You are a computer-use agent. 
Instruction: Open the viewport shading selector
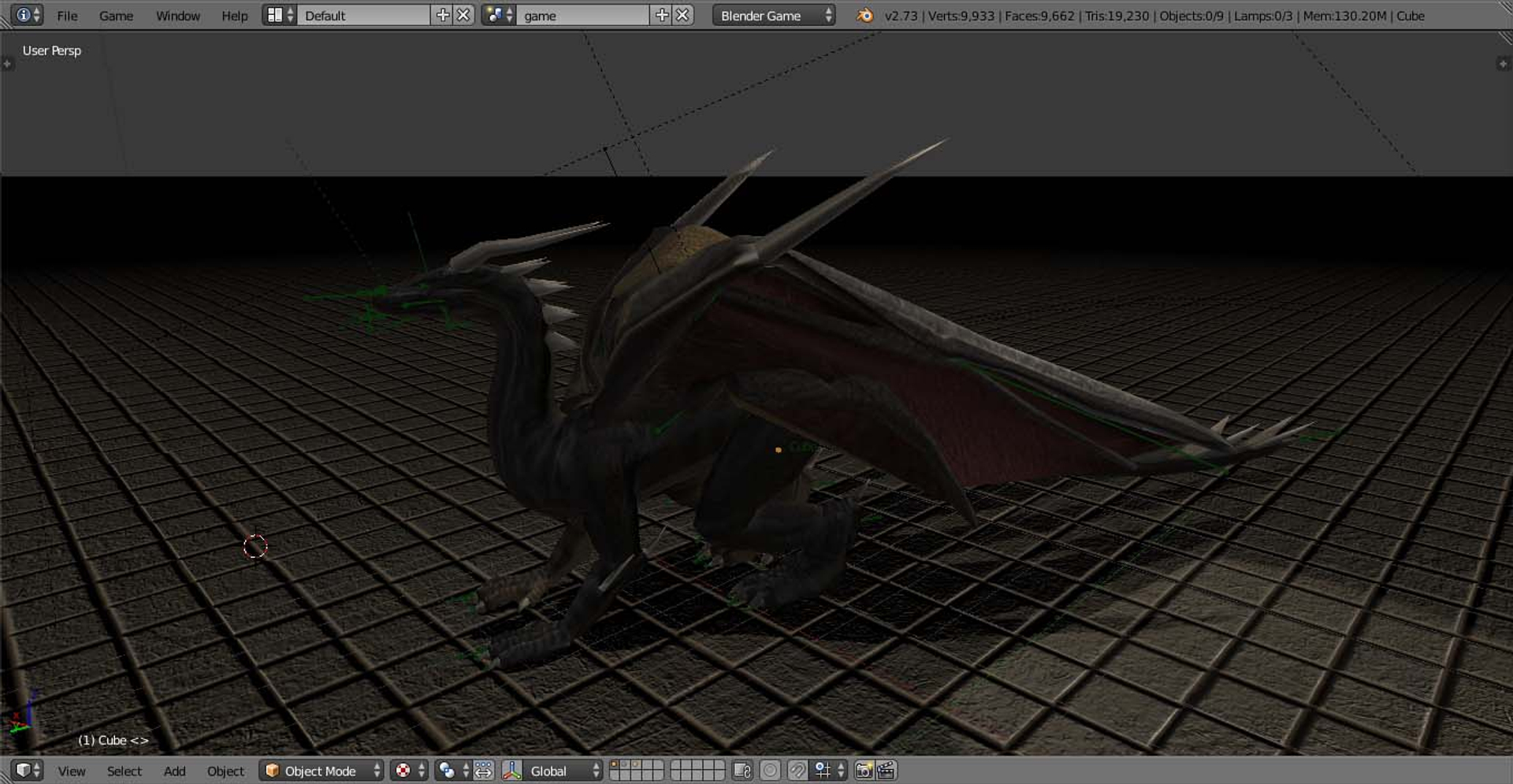[410, 770]
